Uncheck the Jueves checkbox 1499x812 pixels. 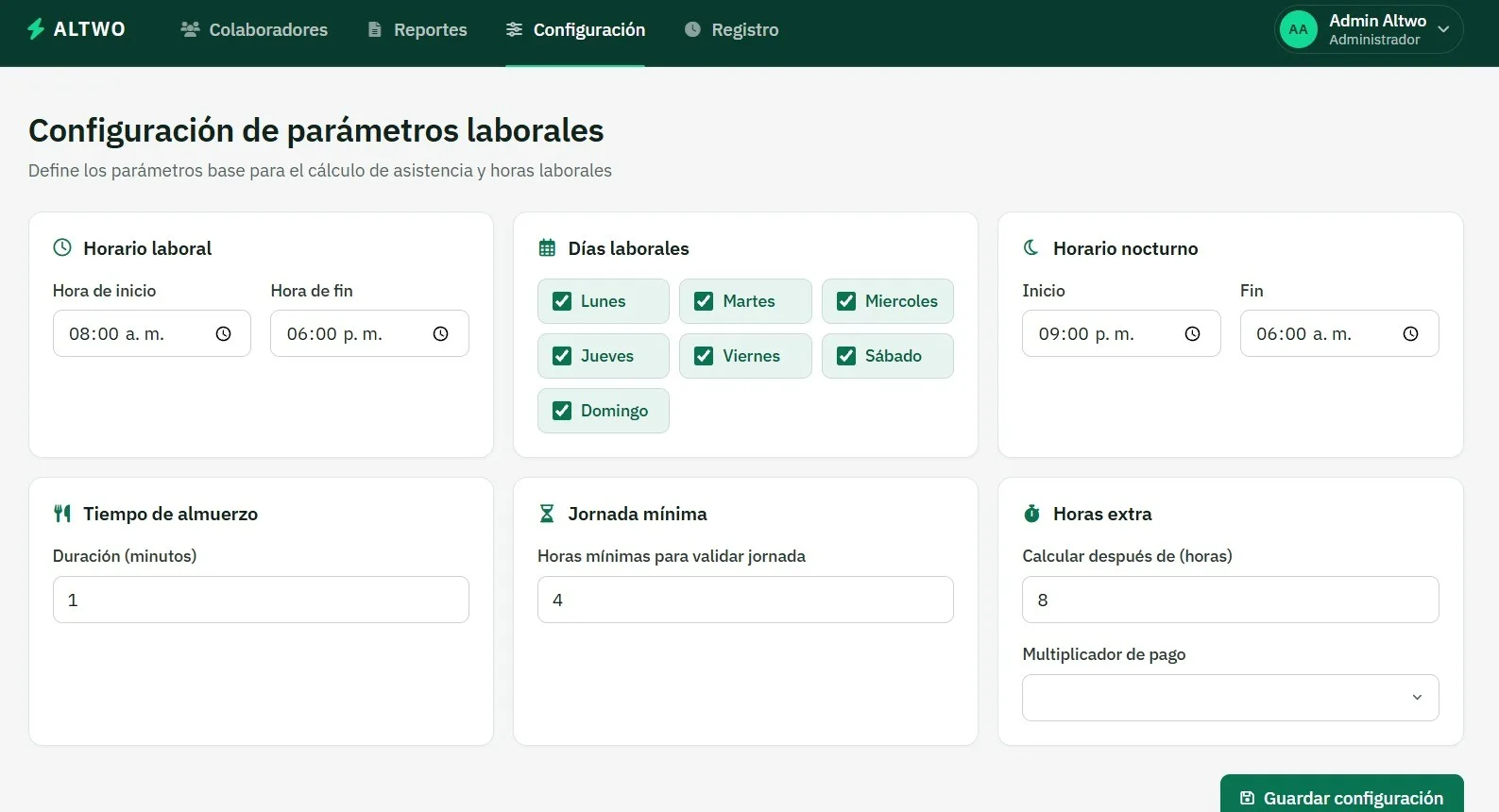(562, 356)
